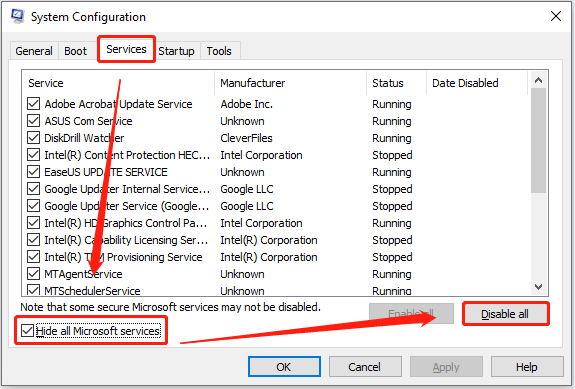Toggle Intel(R) TPM Provisioning Service checkbox
575x389 pixels.
click(x=33, y=257)
